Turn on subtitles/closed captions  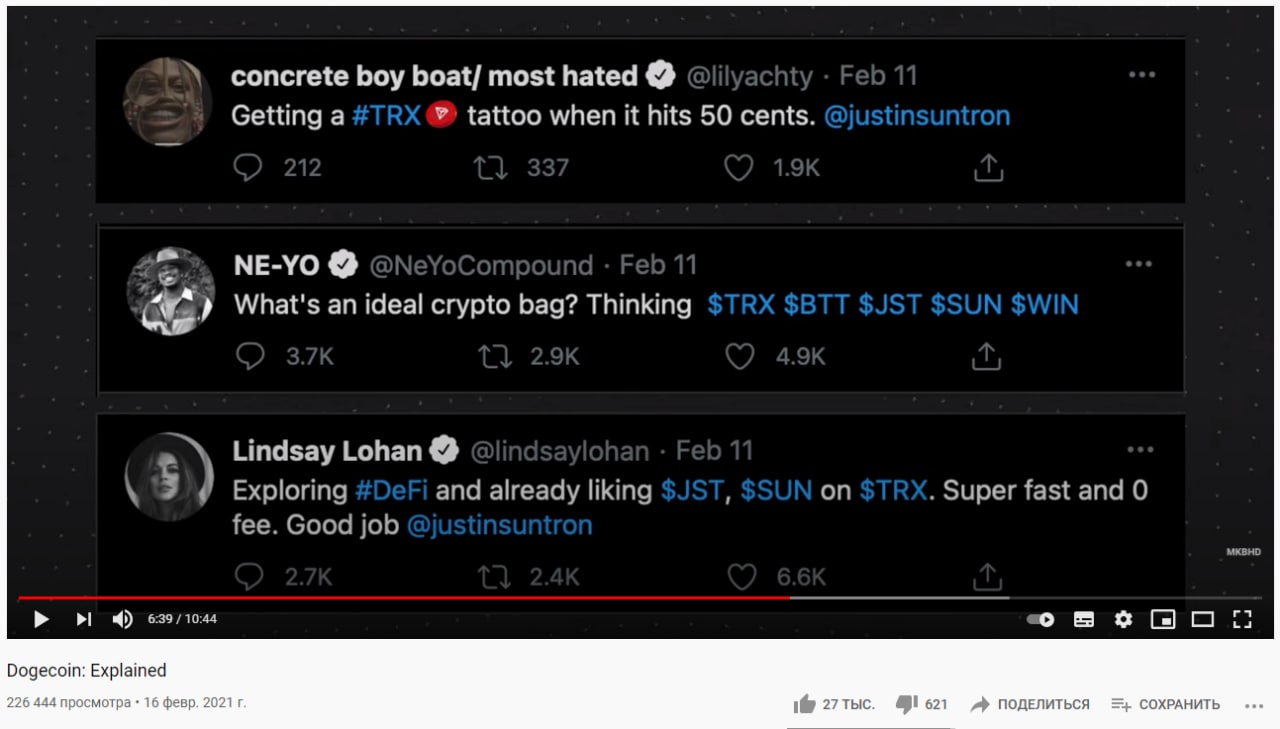click(1084, 619)
